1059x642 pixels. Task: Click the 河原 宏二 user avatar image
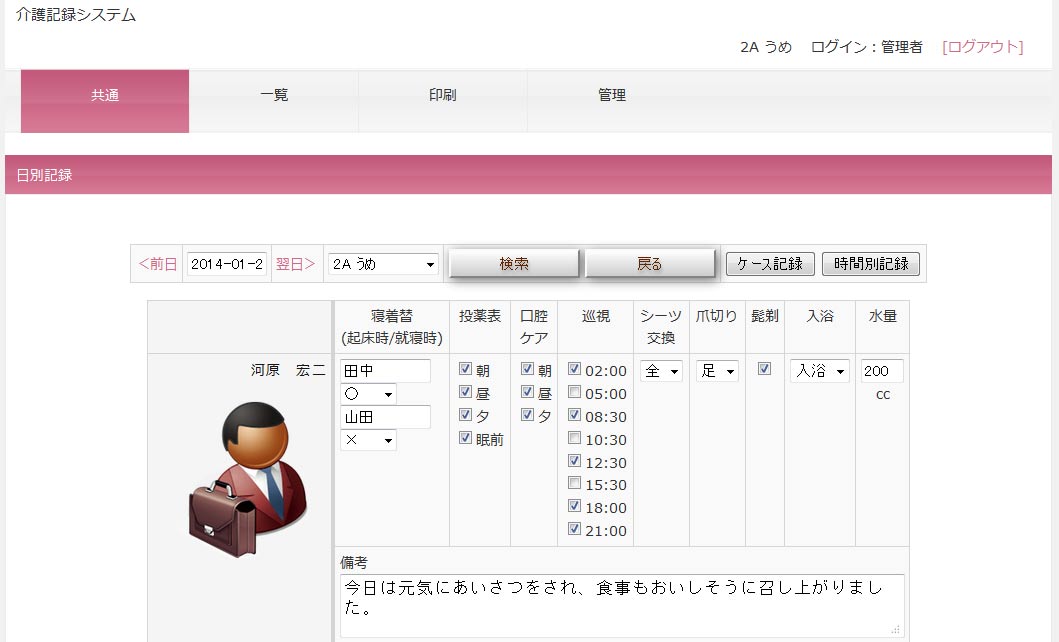pos(248,479)
